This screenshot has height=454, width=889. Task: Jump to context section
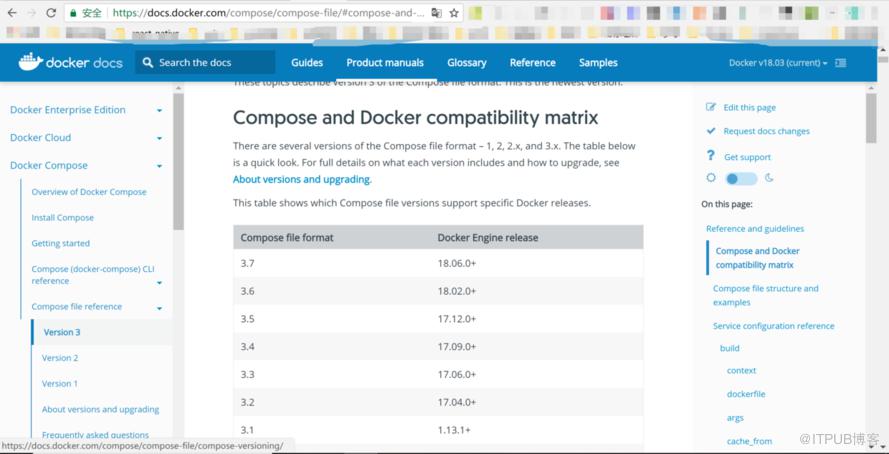(x=741, y=371)
